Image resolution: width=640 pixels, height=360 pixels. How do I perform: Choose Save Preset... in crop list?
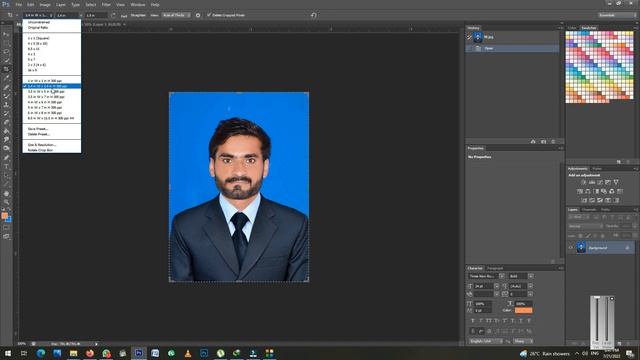tap(38, 129)
